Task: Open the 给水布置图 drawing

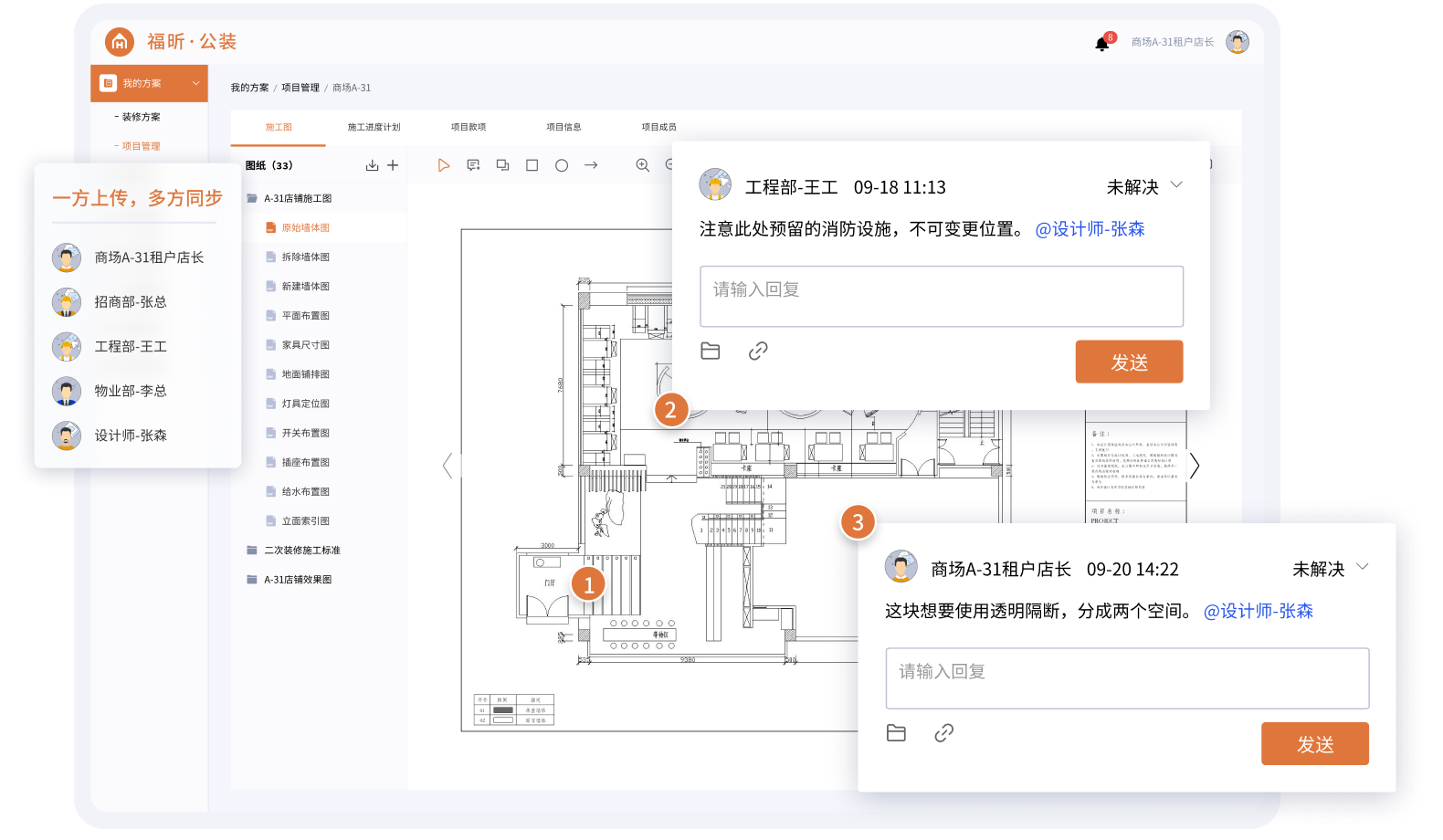Action: (x=306, y=491)
